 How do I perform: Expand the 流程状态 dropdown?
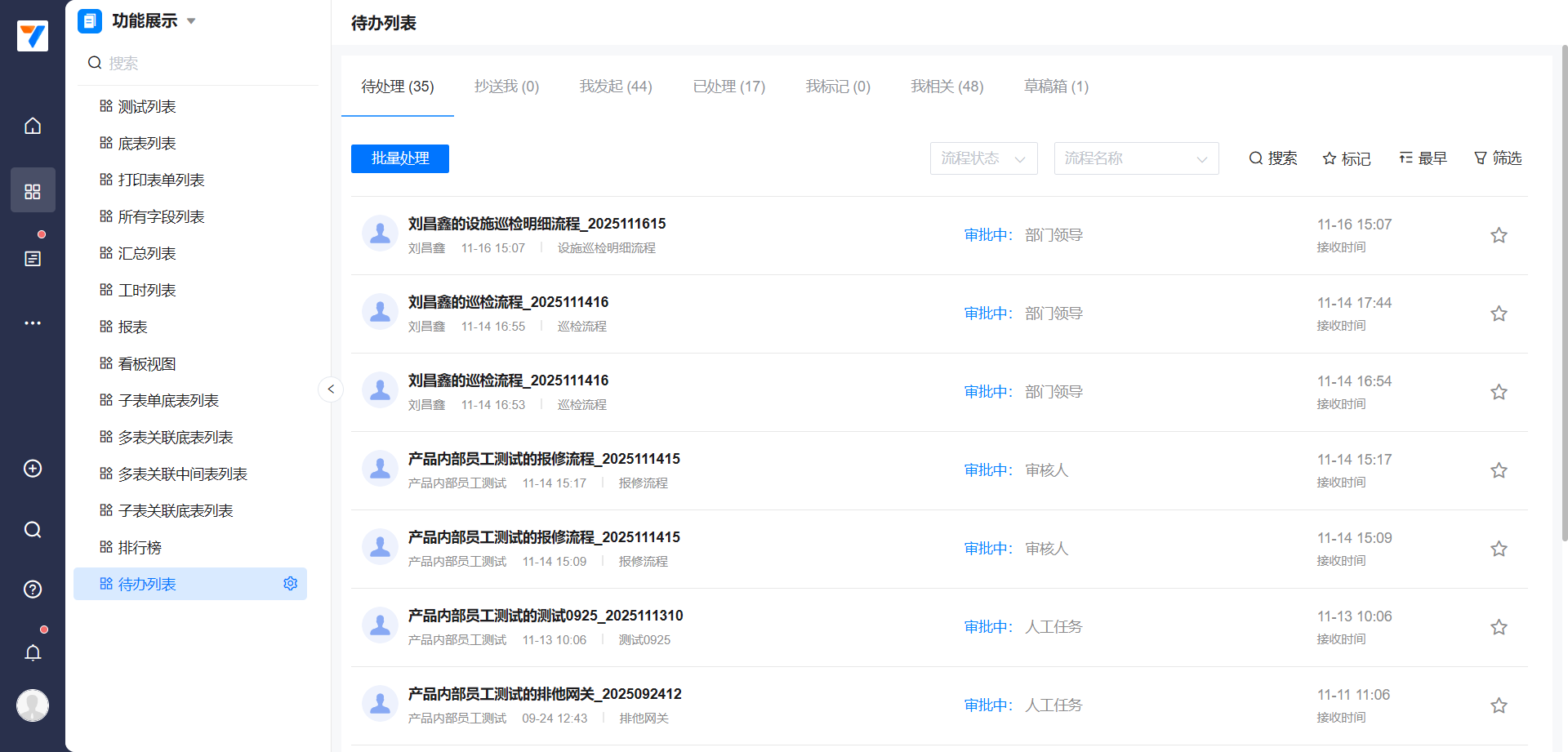tap(983, 158)
